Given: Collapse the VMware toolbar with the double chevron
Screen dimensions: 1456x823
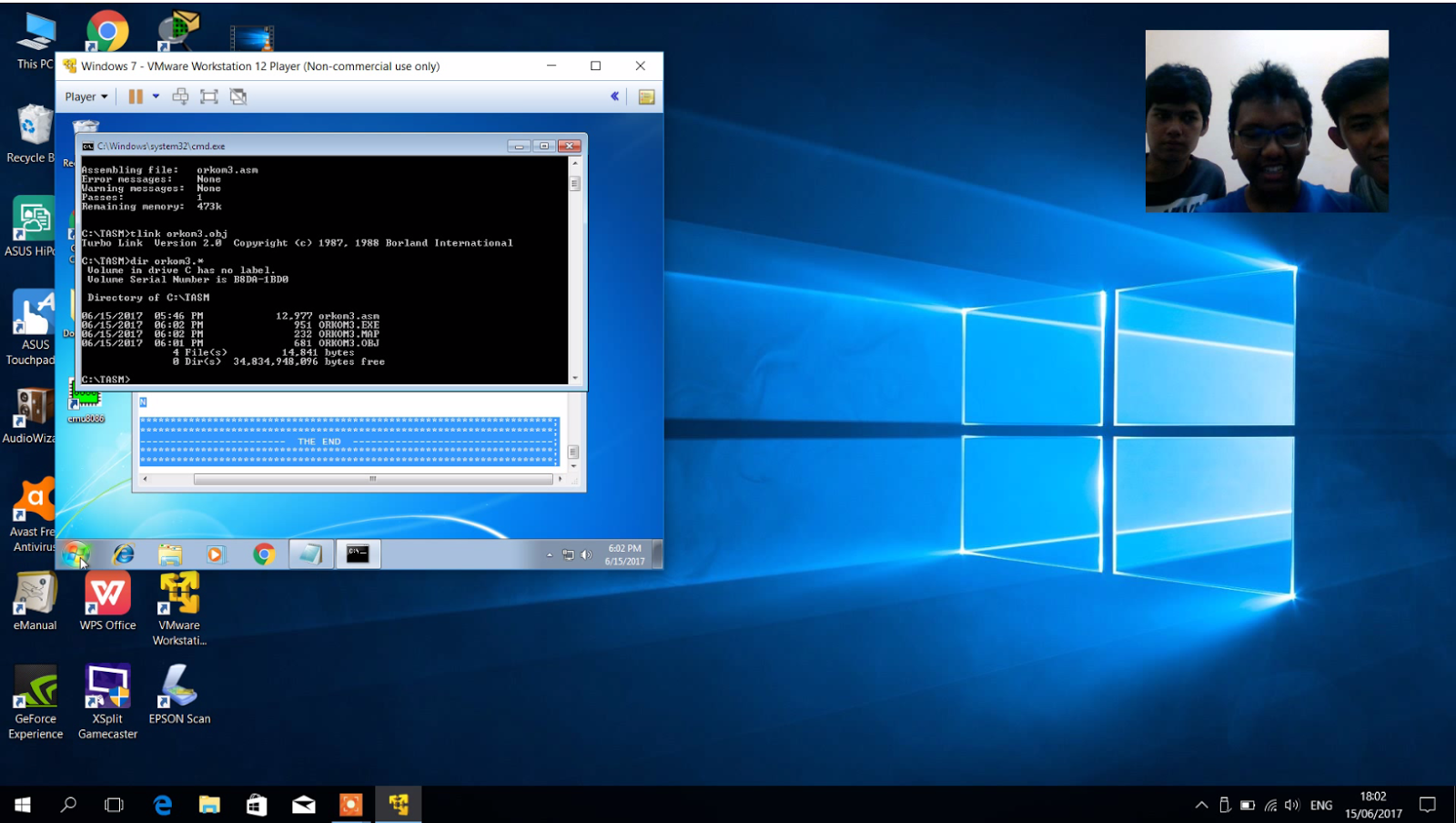Looking at the screenshot, I should (615, 97).
